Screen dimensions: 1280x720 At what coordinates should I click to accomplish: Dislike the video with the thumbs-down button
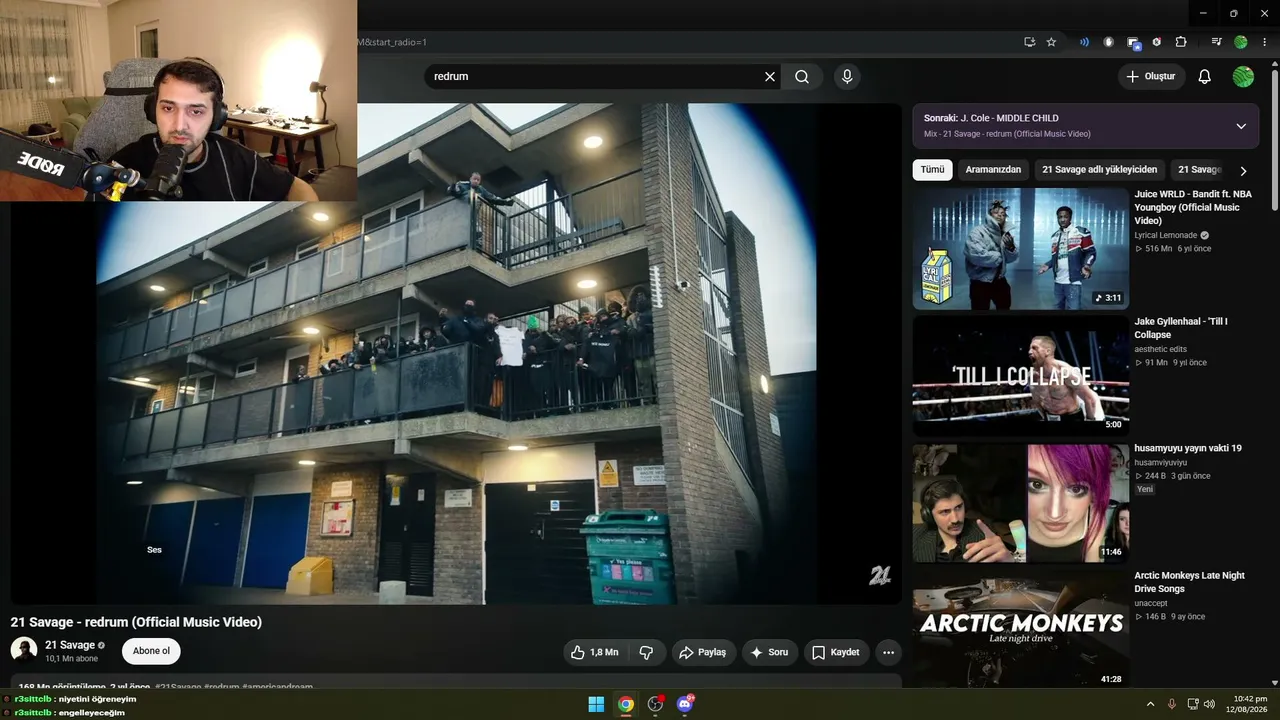pos(646,652)
